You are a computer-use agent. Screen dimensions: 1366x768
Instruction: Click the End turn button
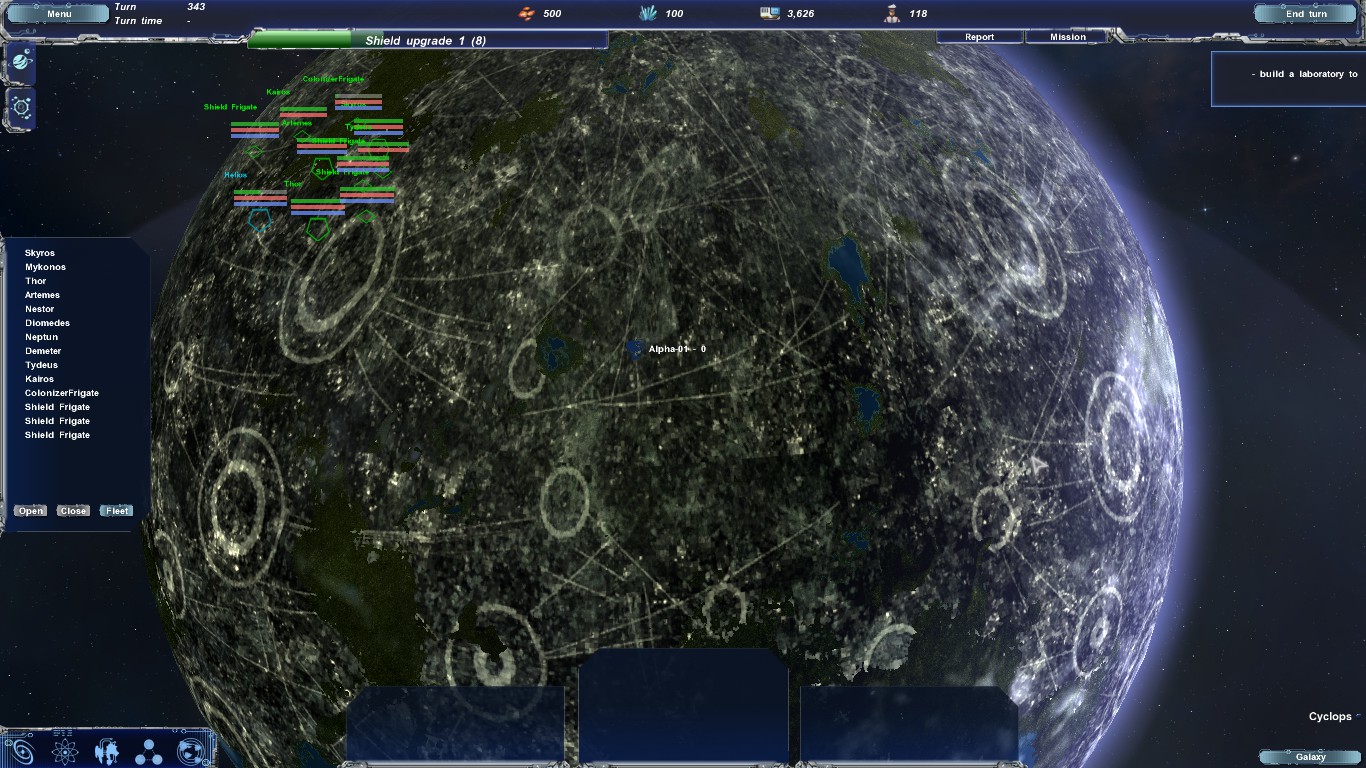coord(1306,14)
